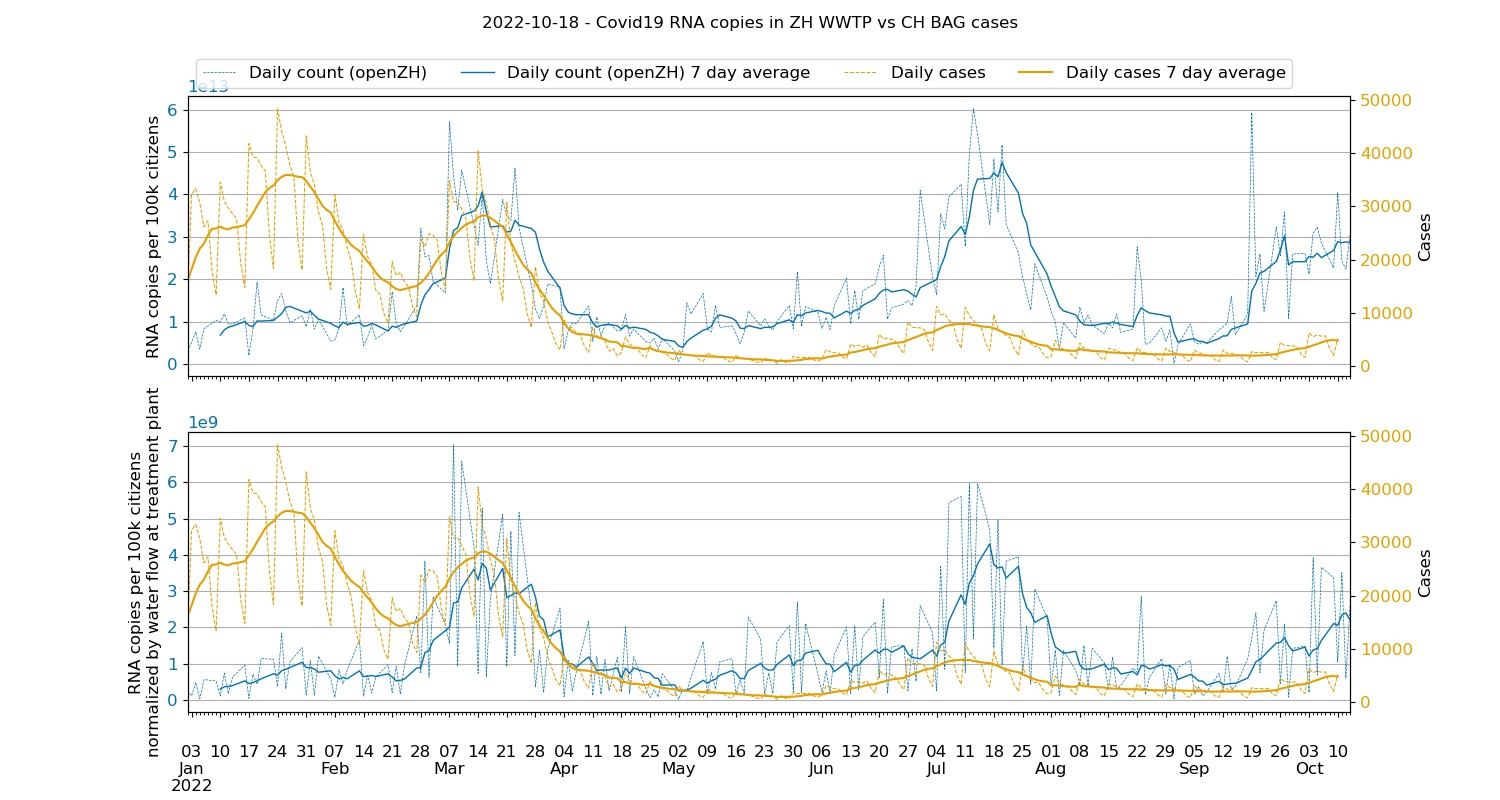Click the '7' tick on bottom-left y-axis
Image resolution: width=1500 pixels, height=800 pixels.
(x=172, y=446)
